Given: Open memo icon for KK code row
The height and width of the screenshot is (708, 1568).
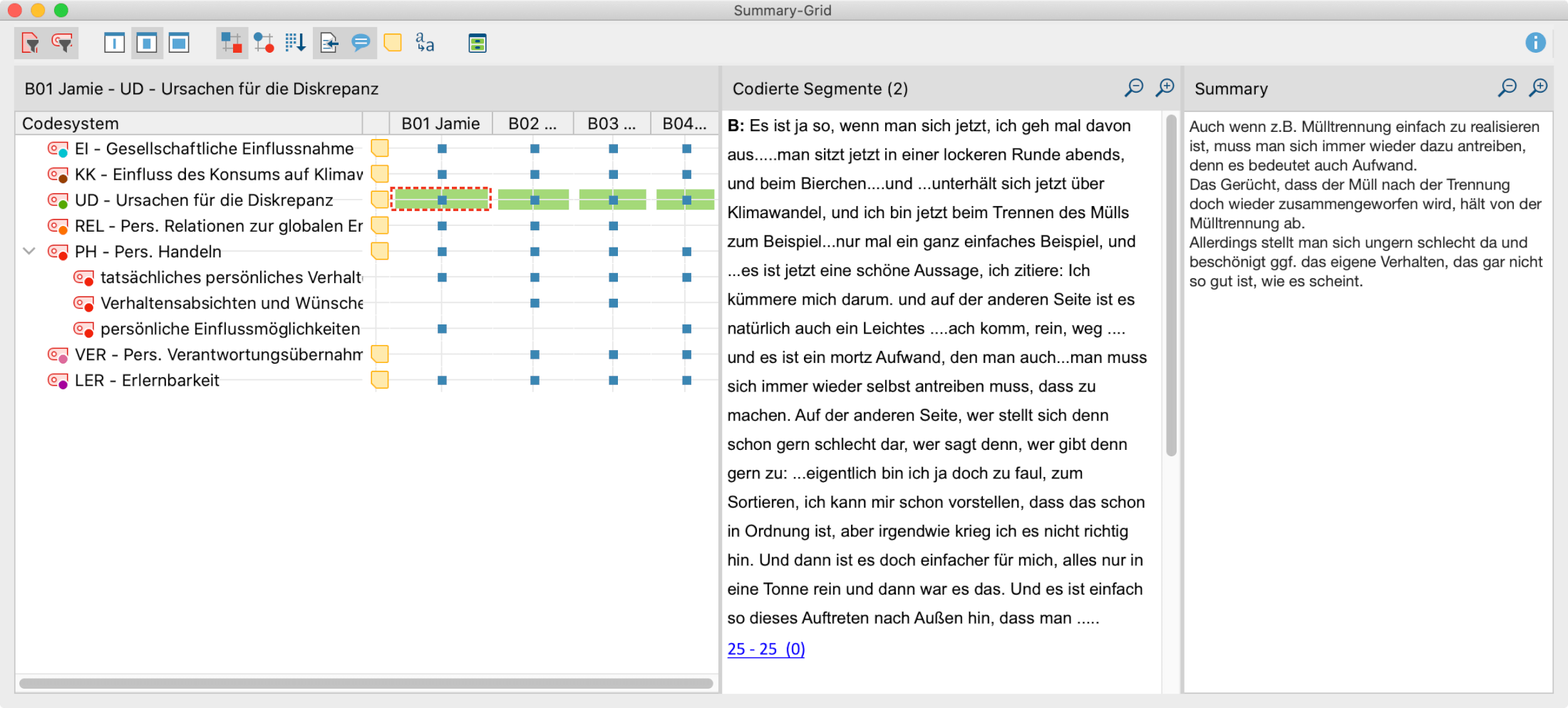Looking at the screenshot, I should (x=380, y=174).
